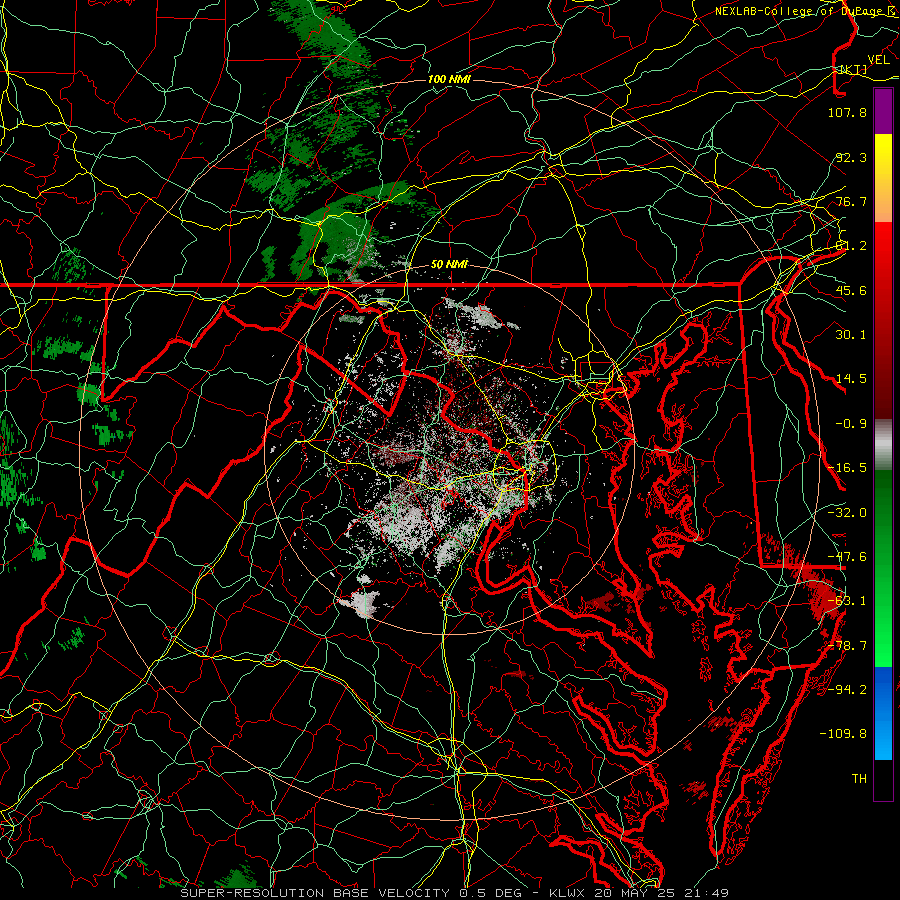
Task: Click the yellow-orange segment of velocity color bar
Action: pyautogui.click(x=883, y=179)
